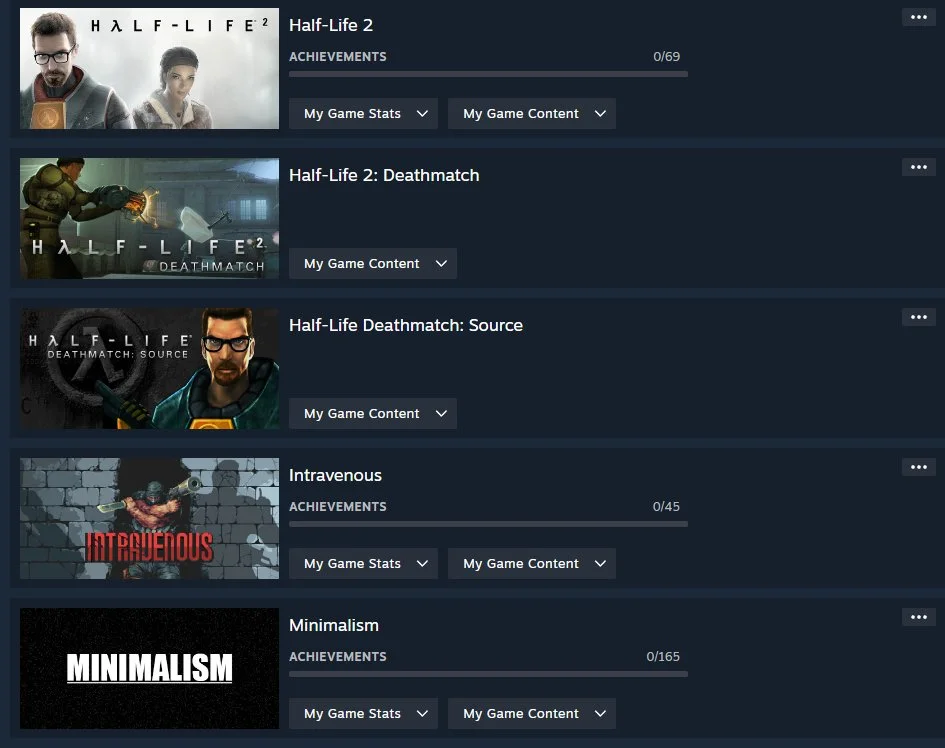Open the Half-Life Deathmatch: Source cover image

pos(149,369)
